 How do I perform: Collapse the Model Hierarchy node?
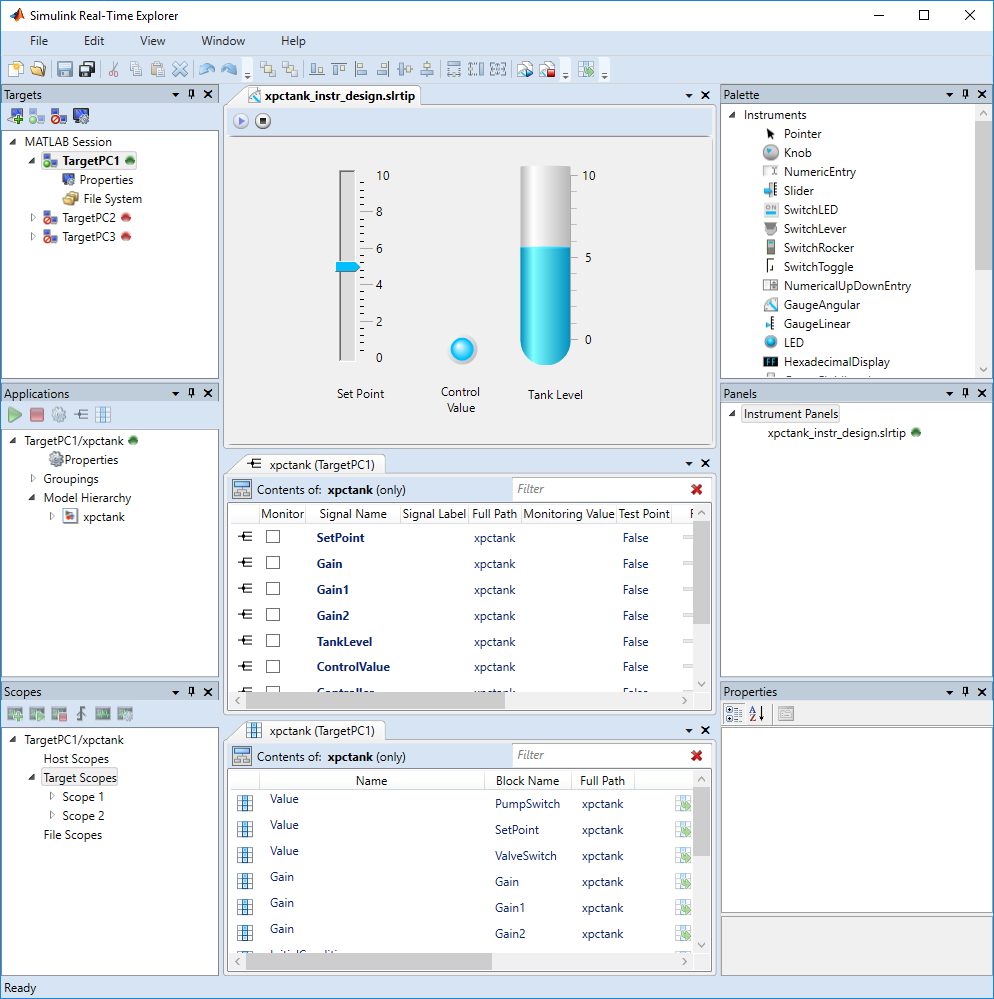tap(32, 498)
